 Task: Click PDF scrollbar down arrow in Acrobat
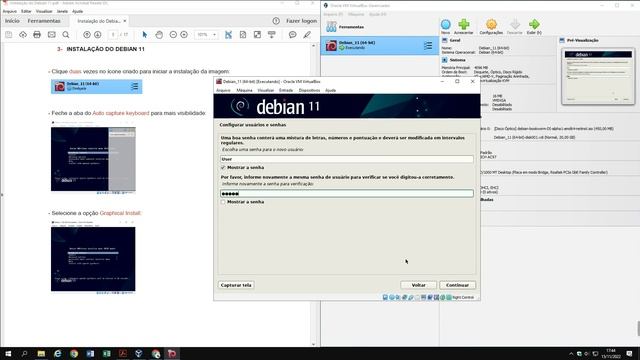click(x=313, y=344)
